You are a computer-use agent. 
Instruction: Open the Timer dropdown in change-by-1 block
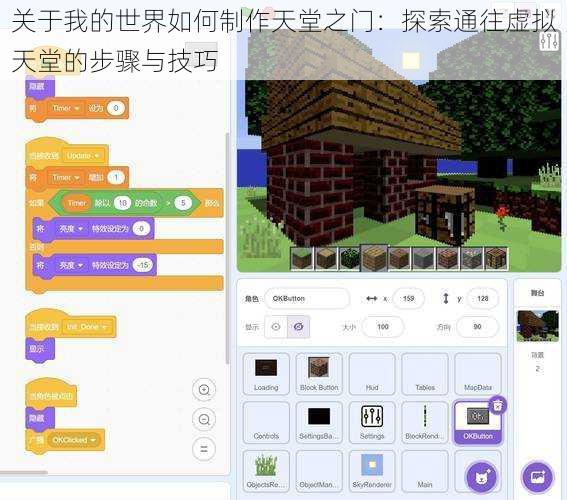coord(66,178)
